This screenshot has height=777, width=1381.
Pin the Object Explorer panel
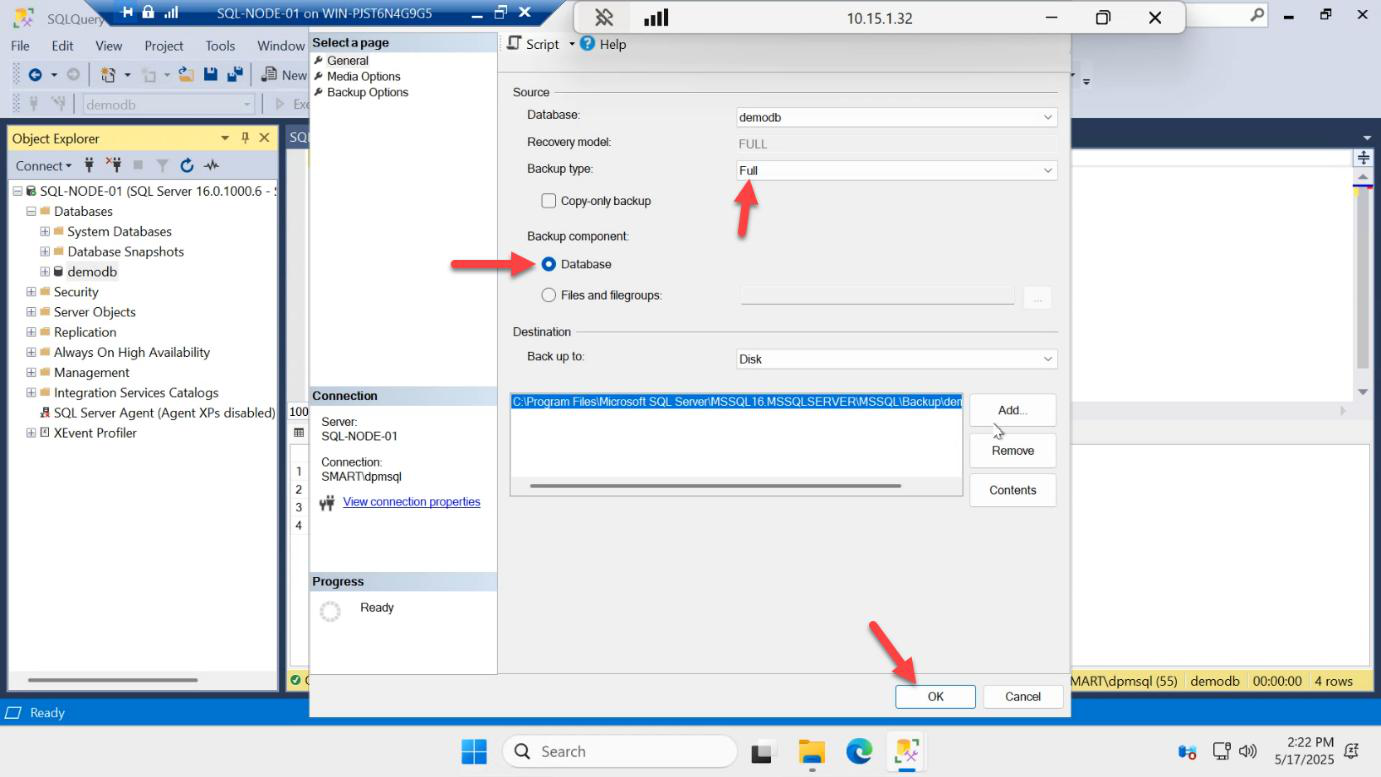coord(245,138)
